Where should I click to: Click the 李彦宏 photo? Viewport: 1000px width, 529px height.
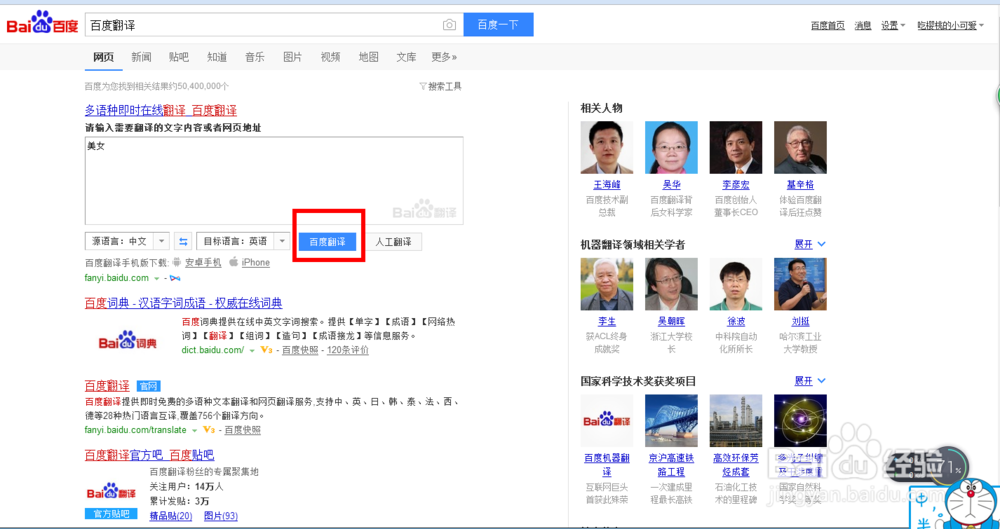[x=735, y=147]
